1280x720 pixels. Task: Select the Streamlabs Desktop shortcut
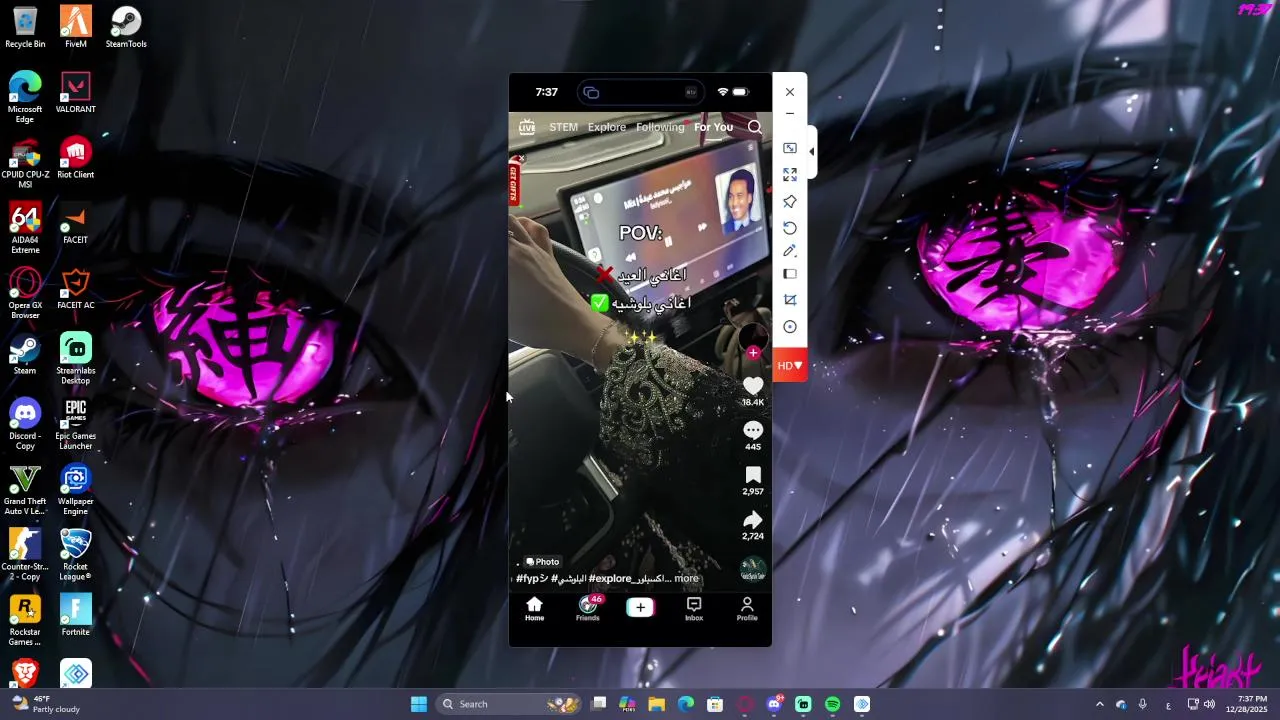pyautogui.click(x=75, y=359)
